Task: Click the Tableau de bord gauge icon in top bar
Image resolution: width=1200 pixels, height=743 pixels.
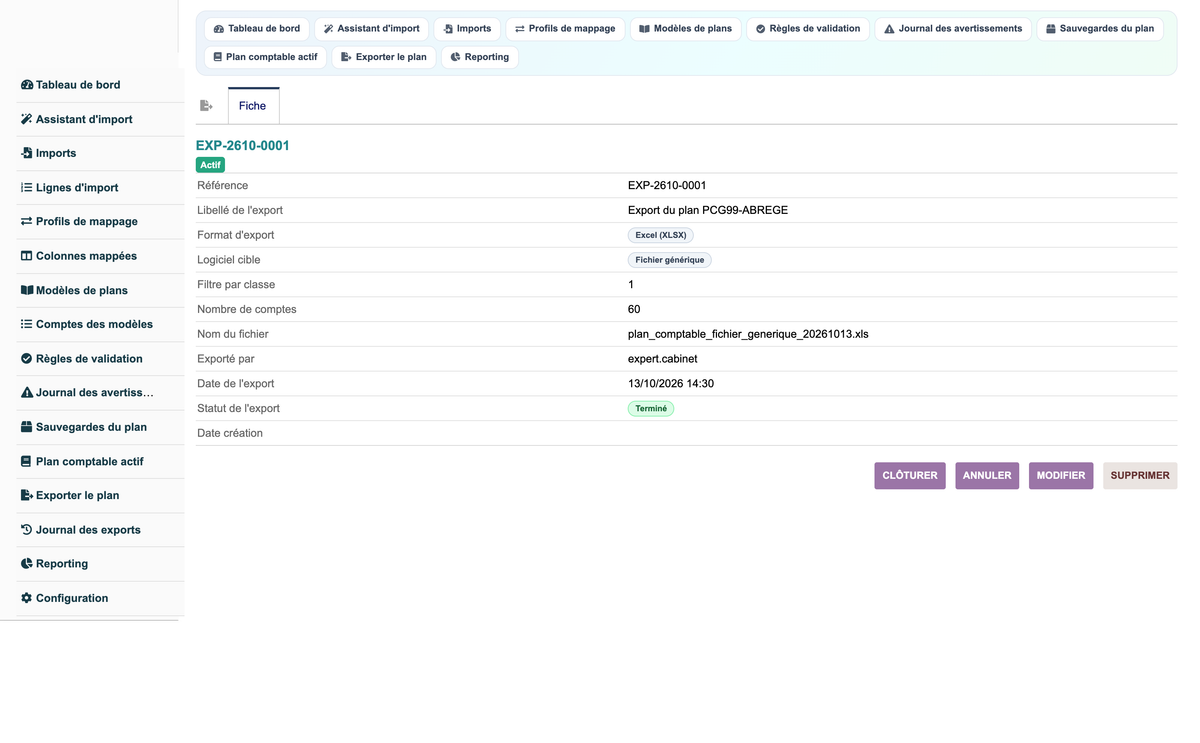Action: (219, 29)
